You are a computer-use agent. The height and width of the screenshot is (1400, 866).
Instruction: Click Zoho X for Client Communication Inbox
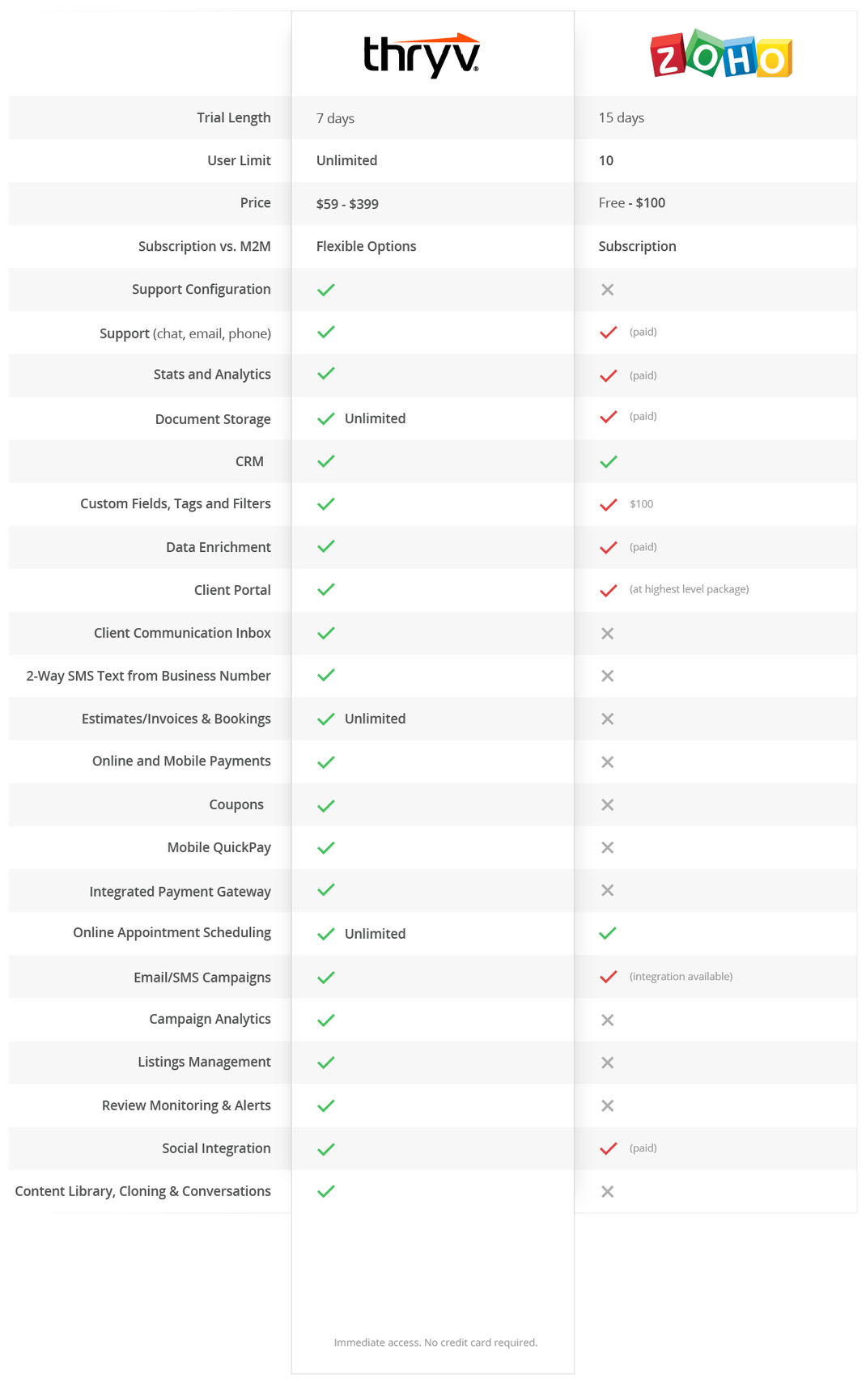point(608,634)
